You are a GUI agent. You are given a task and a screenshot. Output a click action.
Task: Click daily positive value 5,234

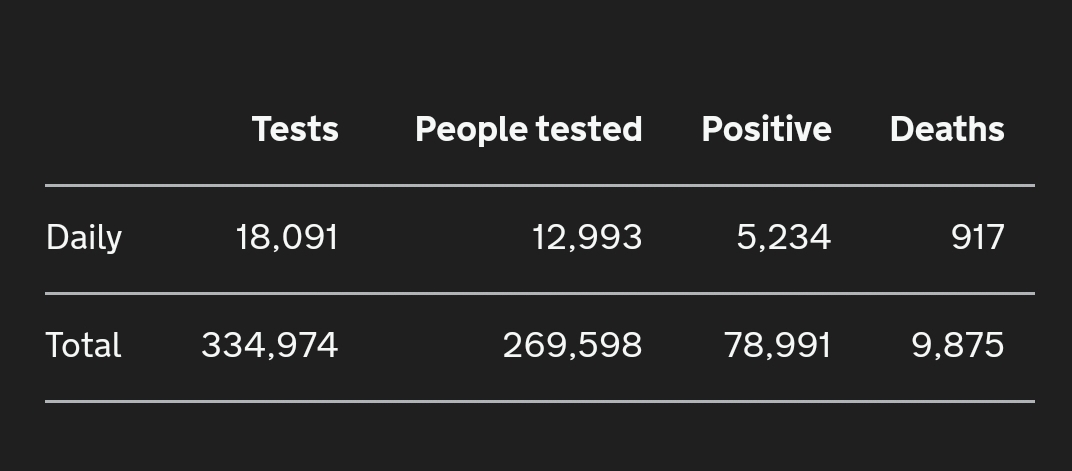point(783,238)
